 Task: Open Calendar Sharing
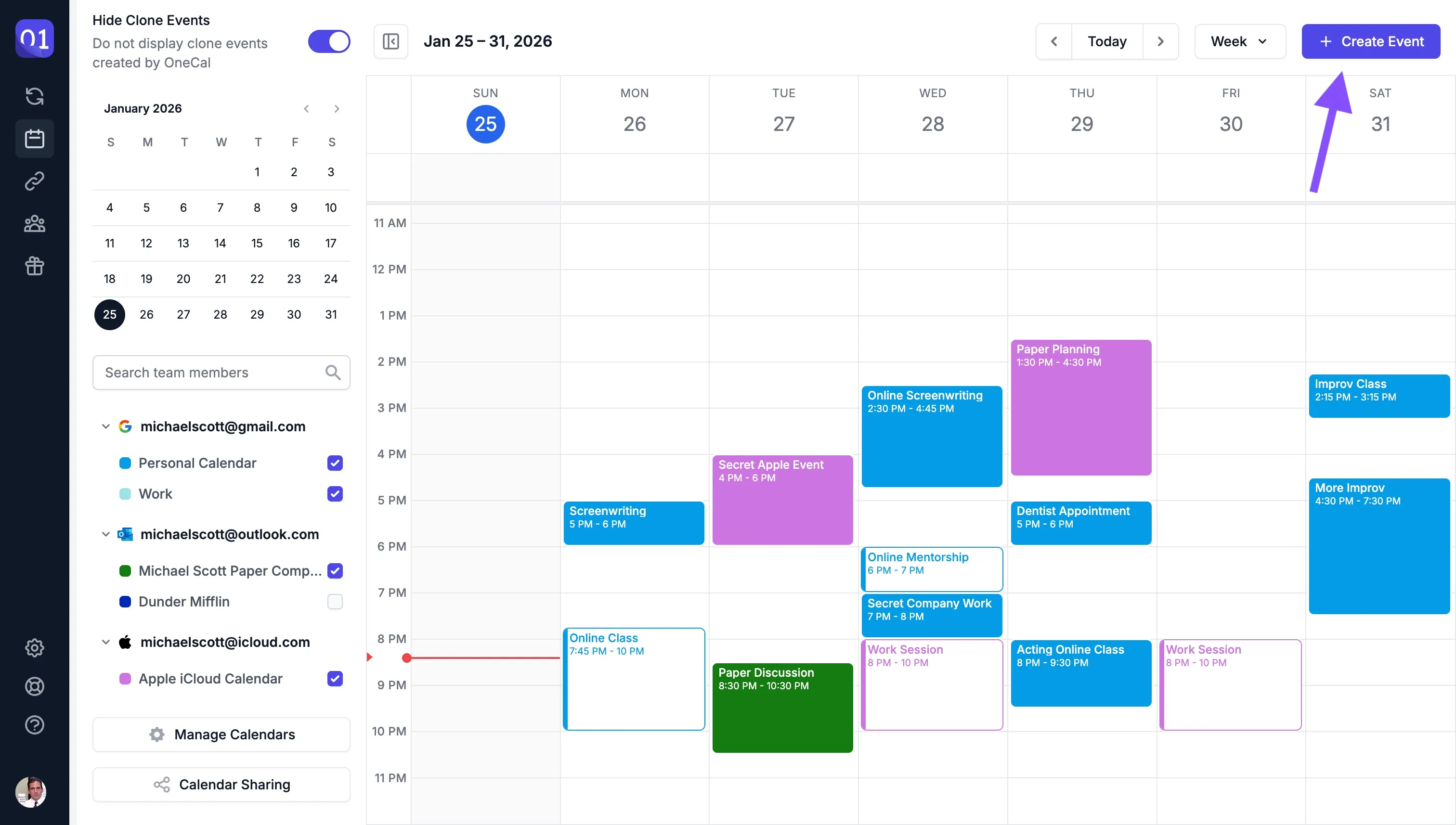[x=221, y=784]
